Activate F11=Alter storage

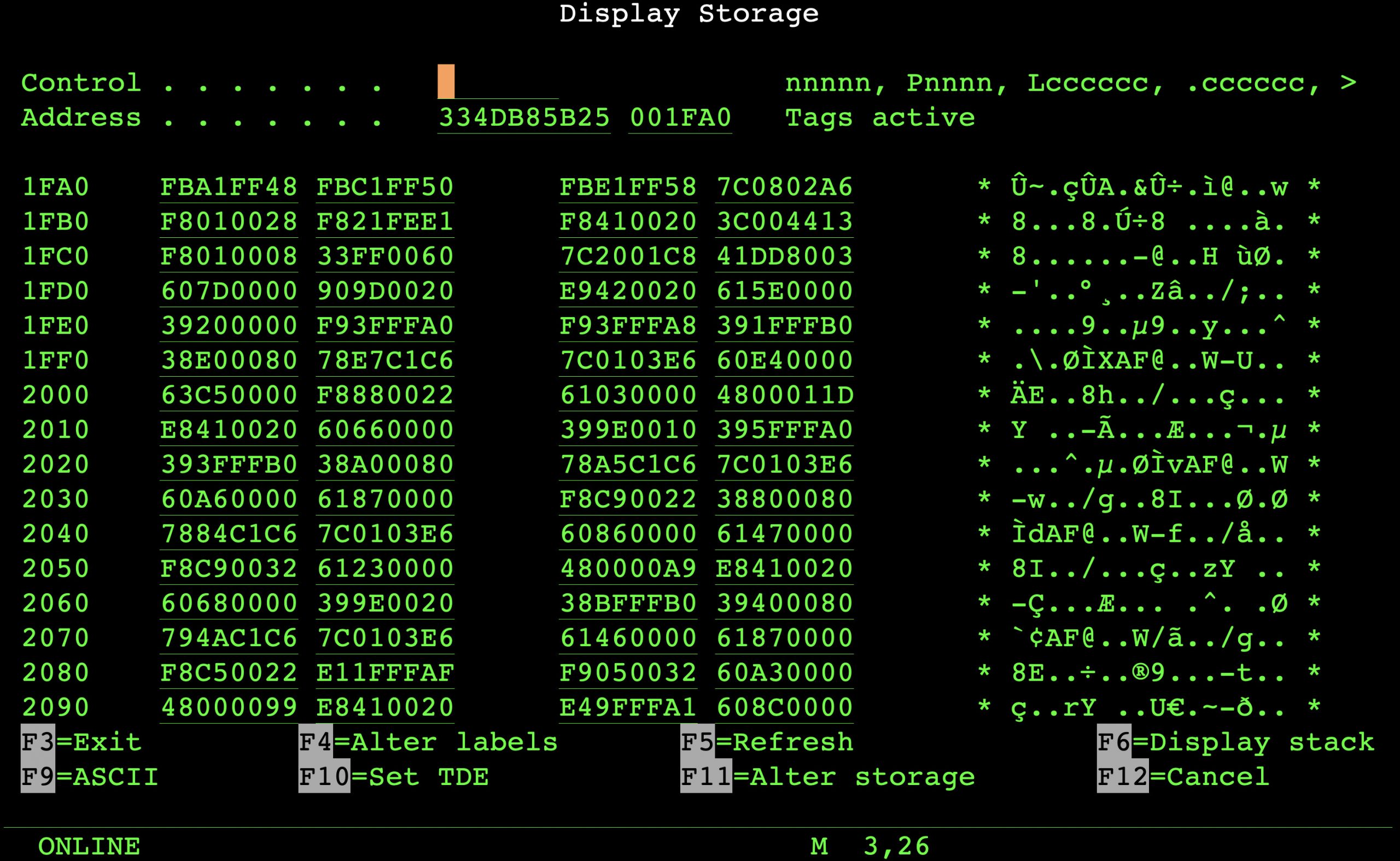click(827, 777)
